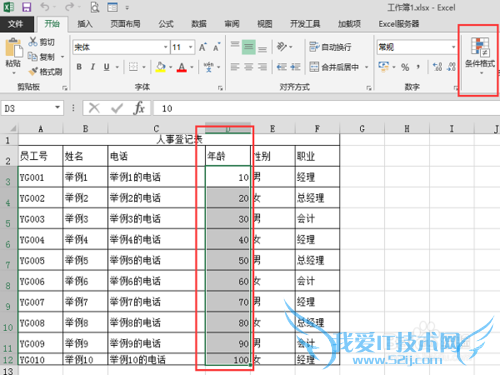Image resolution: width=500 pixels, height=375 pixels.
Task: Confirm entry with checkmark button
Action: point(117,108)
